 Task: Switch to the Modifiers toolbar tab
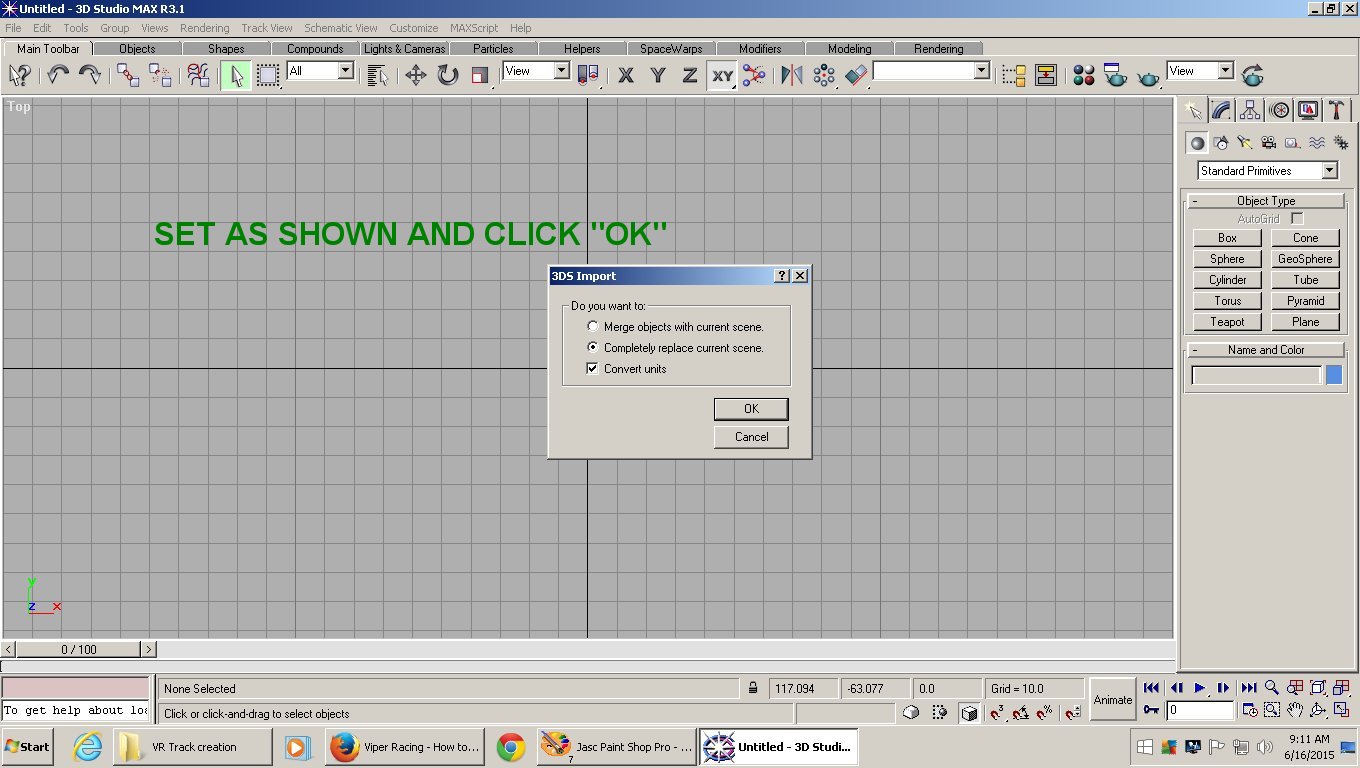760,48
